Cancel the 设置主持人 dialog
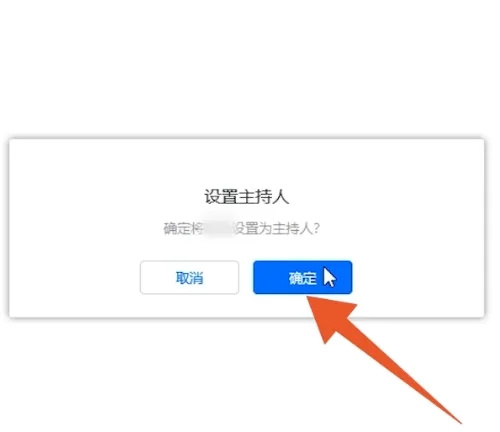The image size is (500, 432). coord(189,277)
